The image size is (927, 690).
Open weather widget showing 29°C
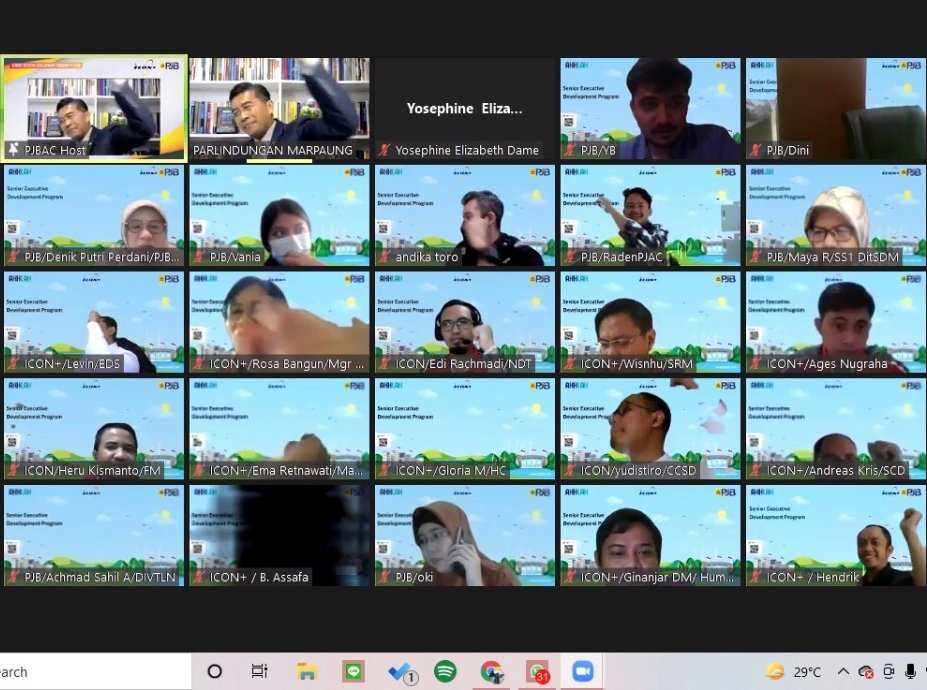pos(794,672)
